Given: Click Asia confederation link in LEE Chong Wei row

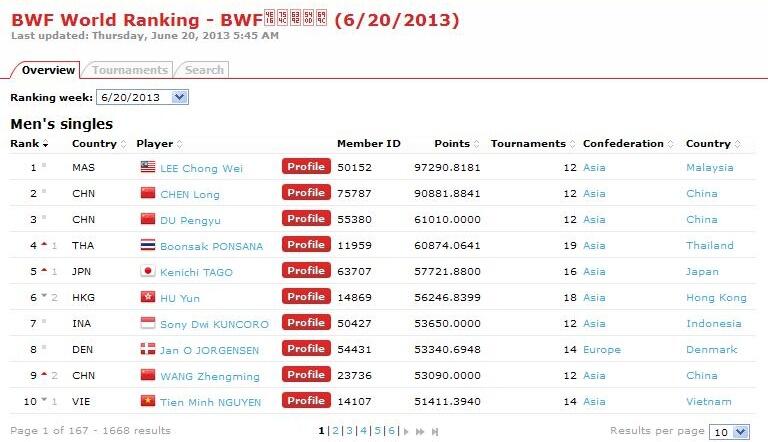Looking at the screenshot, I should tap(594, 168).
